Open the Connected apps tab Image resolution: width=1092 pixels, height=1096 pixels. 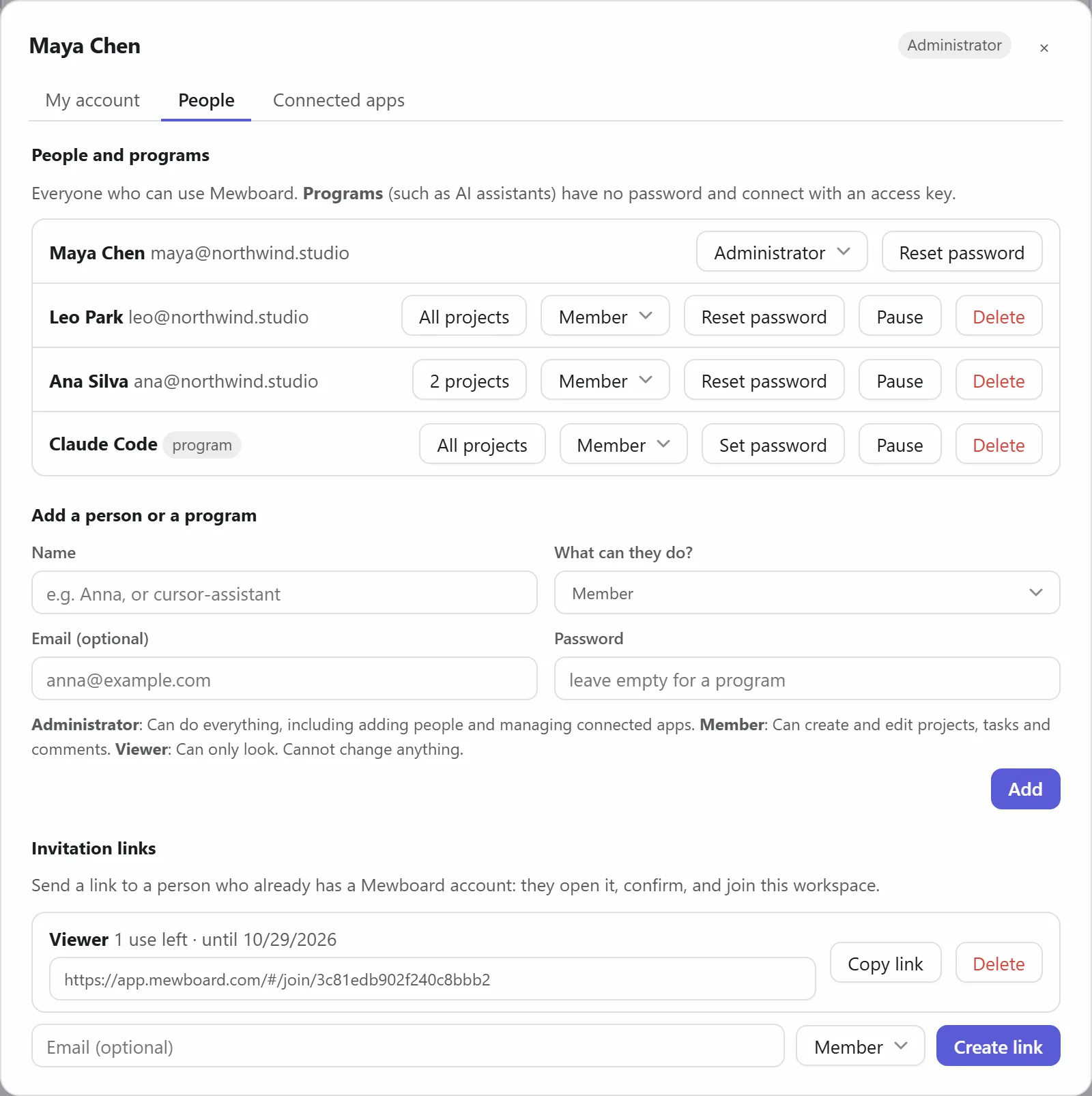[339, 100]
